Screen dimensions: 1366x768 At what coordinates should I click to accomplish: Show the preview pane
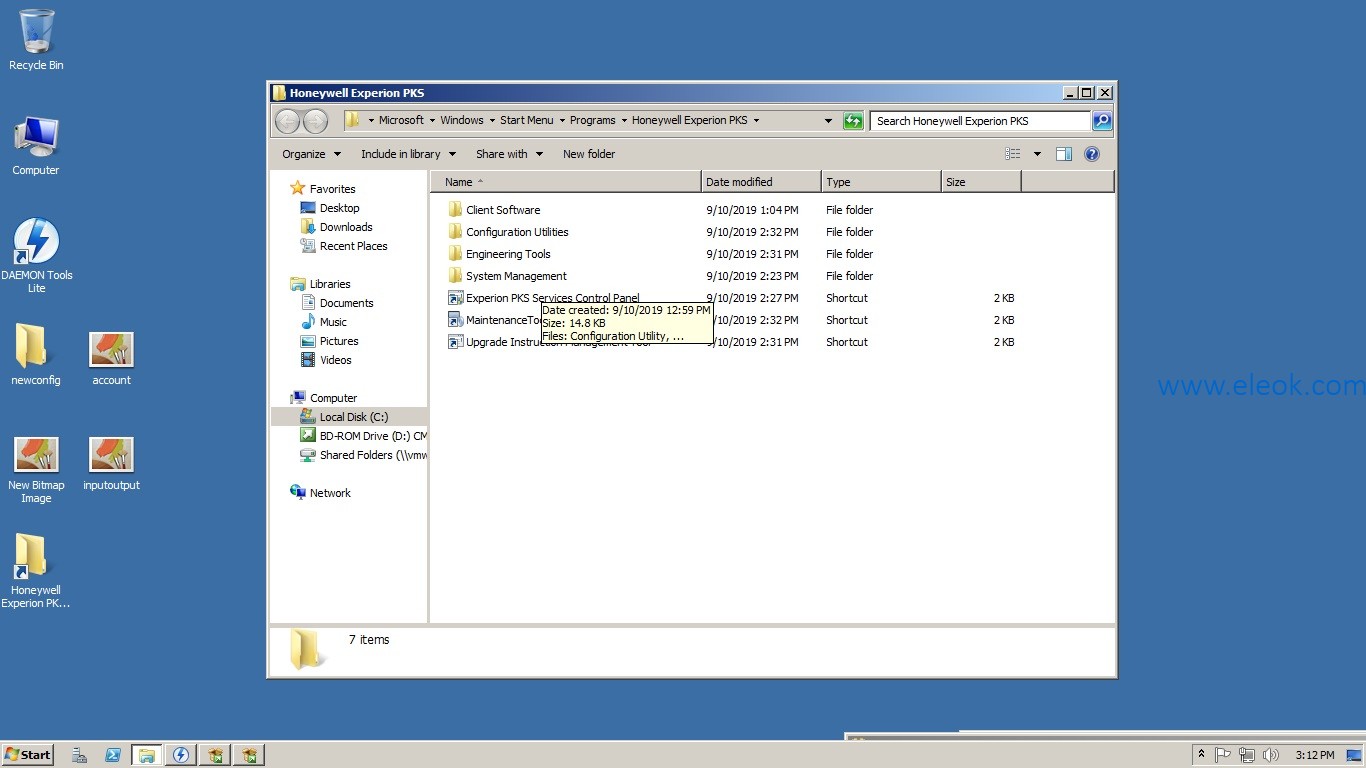coord(1064,154)
